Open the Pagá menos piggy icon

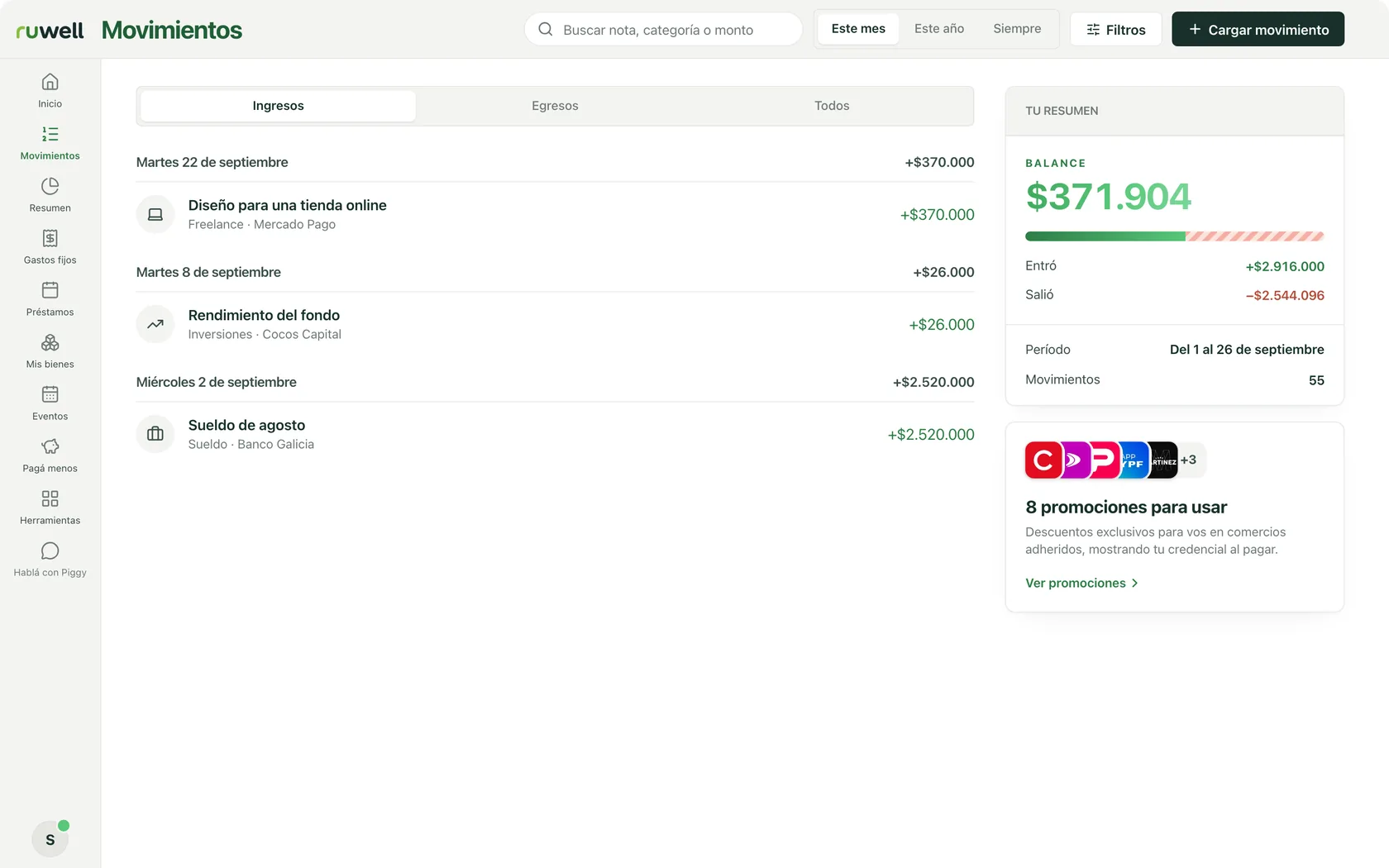[50, 446]
